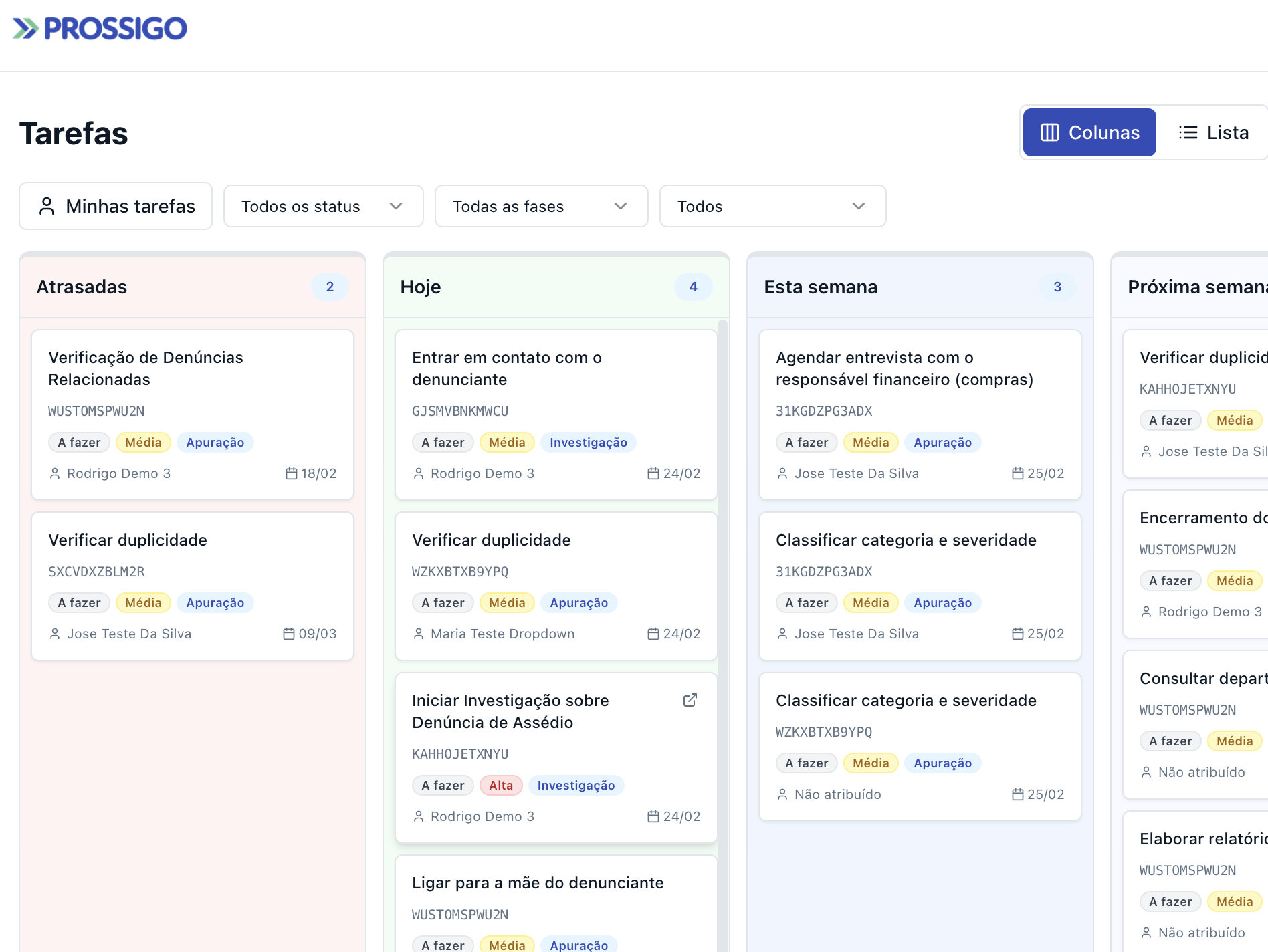Click the Esta semana column header
The image size is (1268, 952).
pyautogui.click(x=920, y=287)
